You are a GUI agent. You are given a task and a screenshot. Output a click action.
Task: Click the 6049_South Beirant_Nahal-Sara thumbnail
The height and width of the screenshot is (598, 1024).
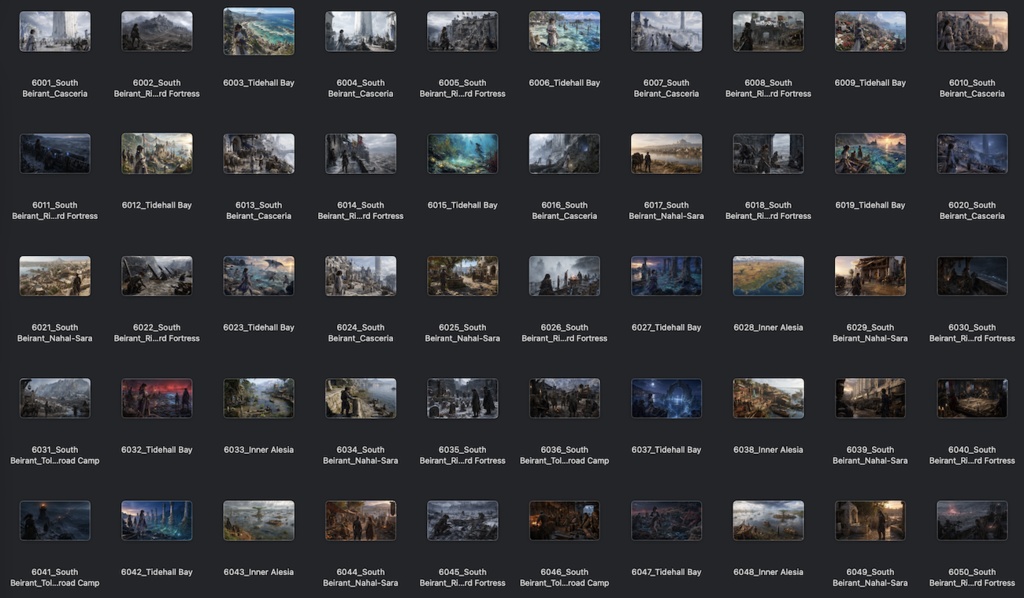pos(870,520)
